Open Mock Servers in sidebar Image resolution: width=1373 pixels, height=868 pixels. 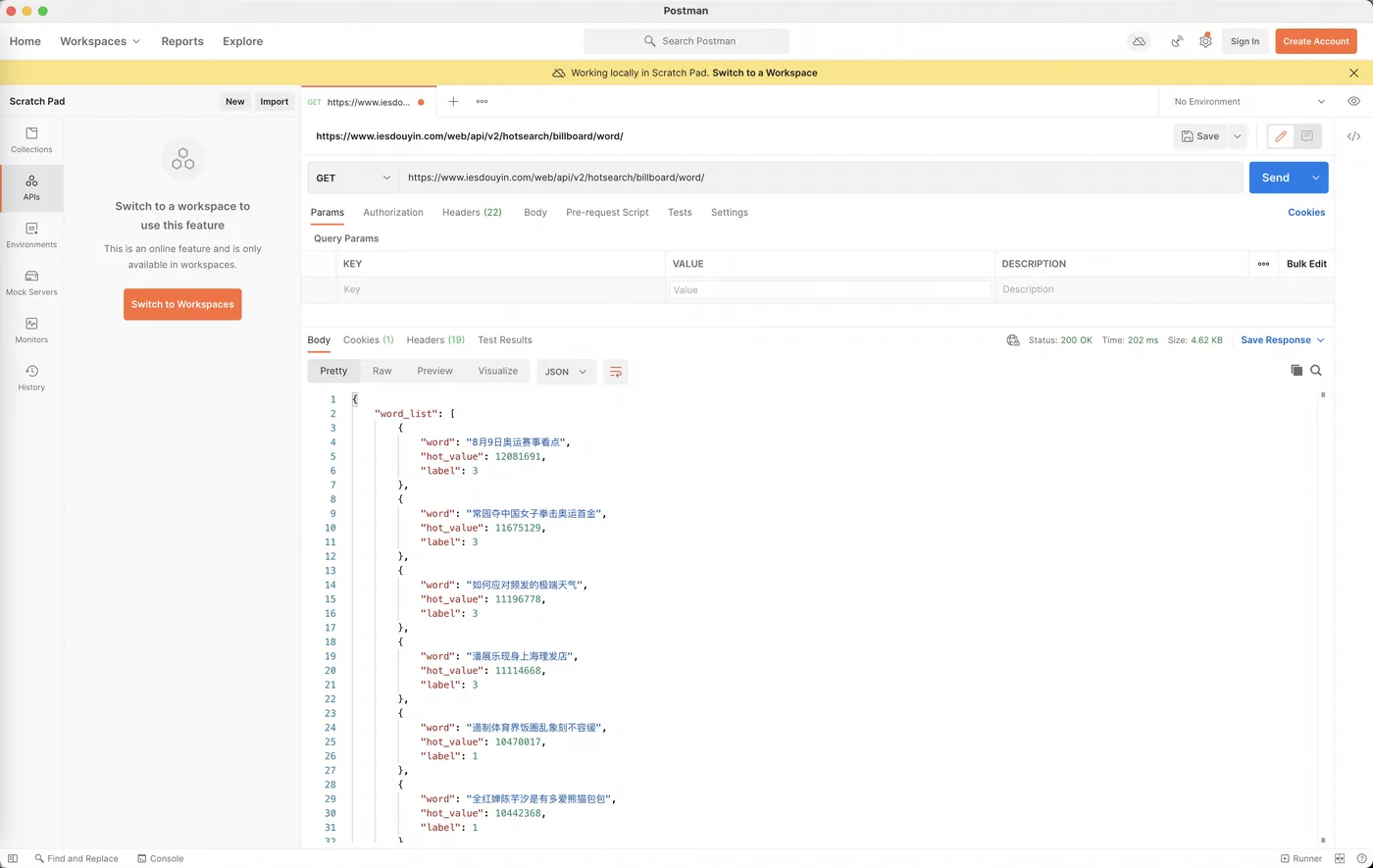31,283
